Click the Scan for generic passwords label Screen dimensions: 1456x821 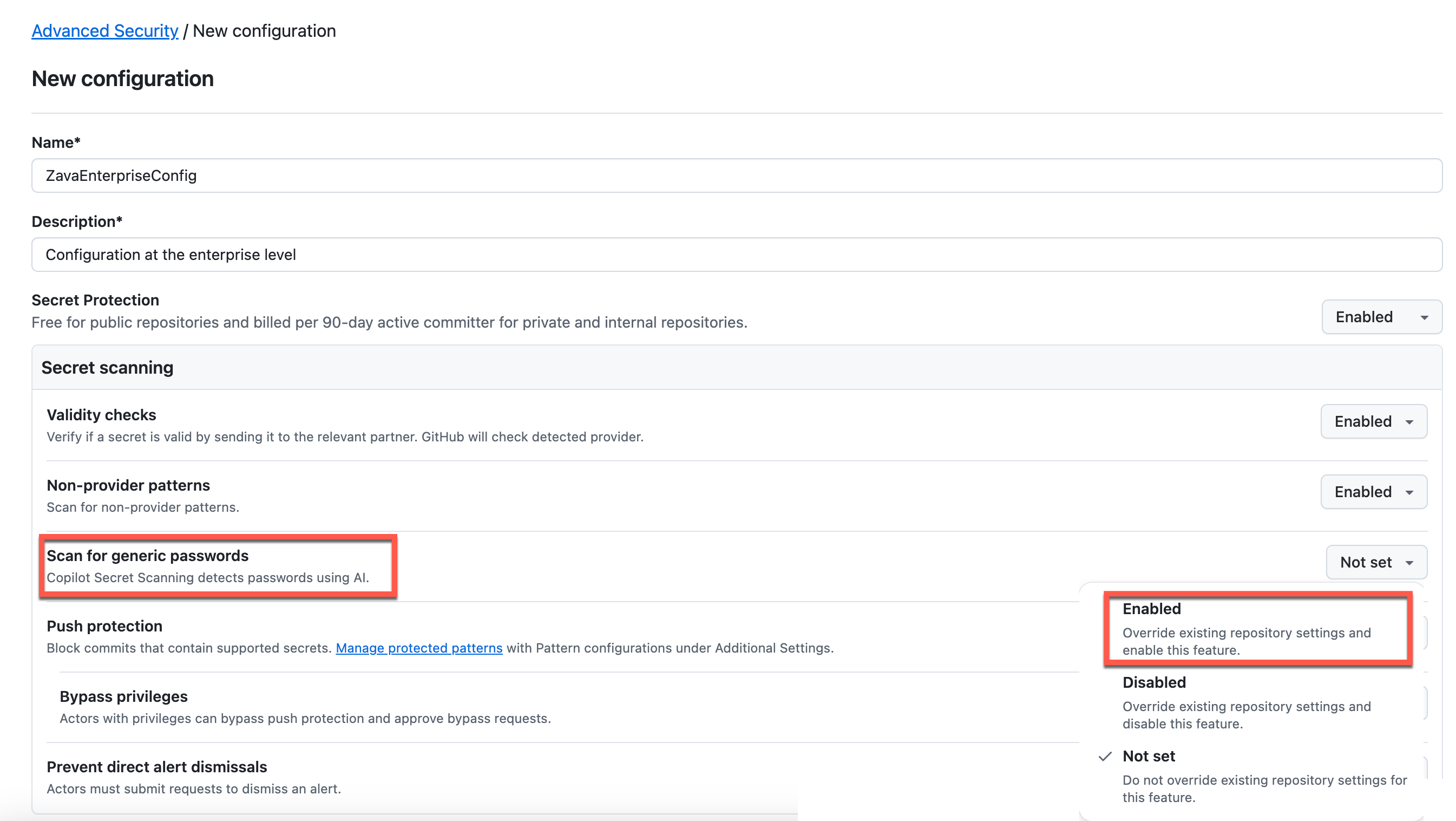(148, 556)
